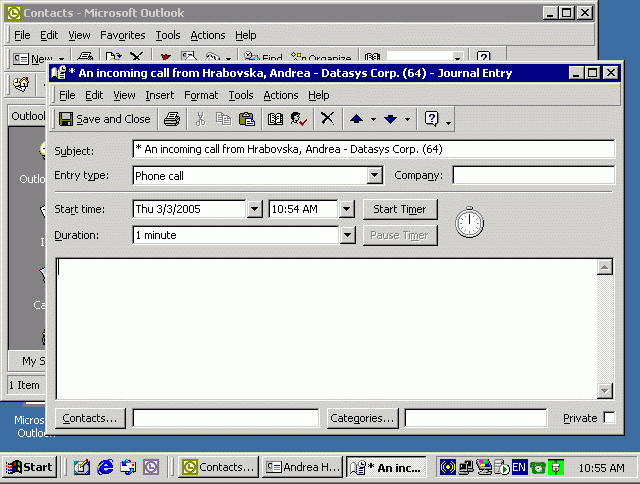Open the Start time date dropdown
This screenshot has height=484, width=640.
coord(254,209)
